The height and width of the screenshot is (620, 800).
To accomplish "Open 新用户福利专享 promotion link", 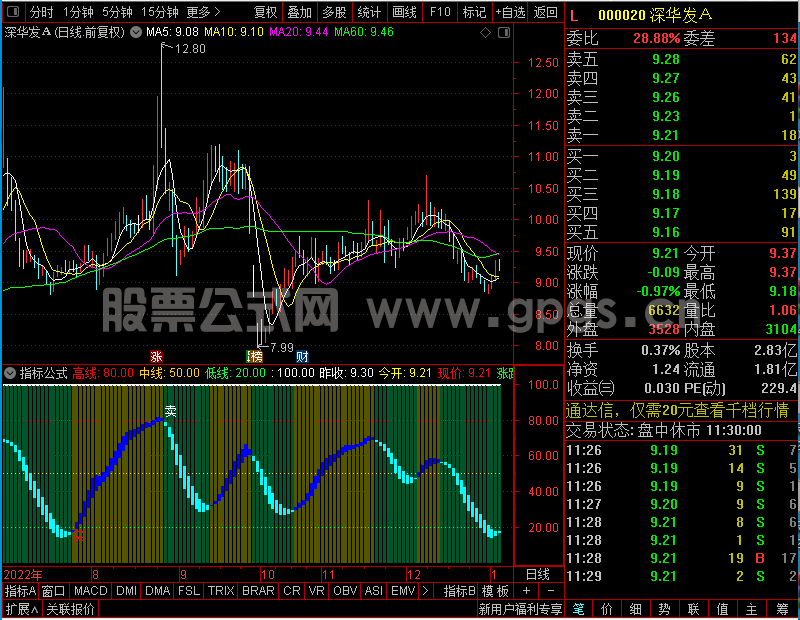I will coord(520,609).
